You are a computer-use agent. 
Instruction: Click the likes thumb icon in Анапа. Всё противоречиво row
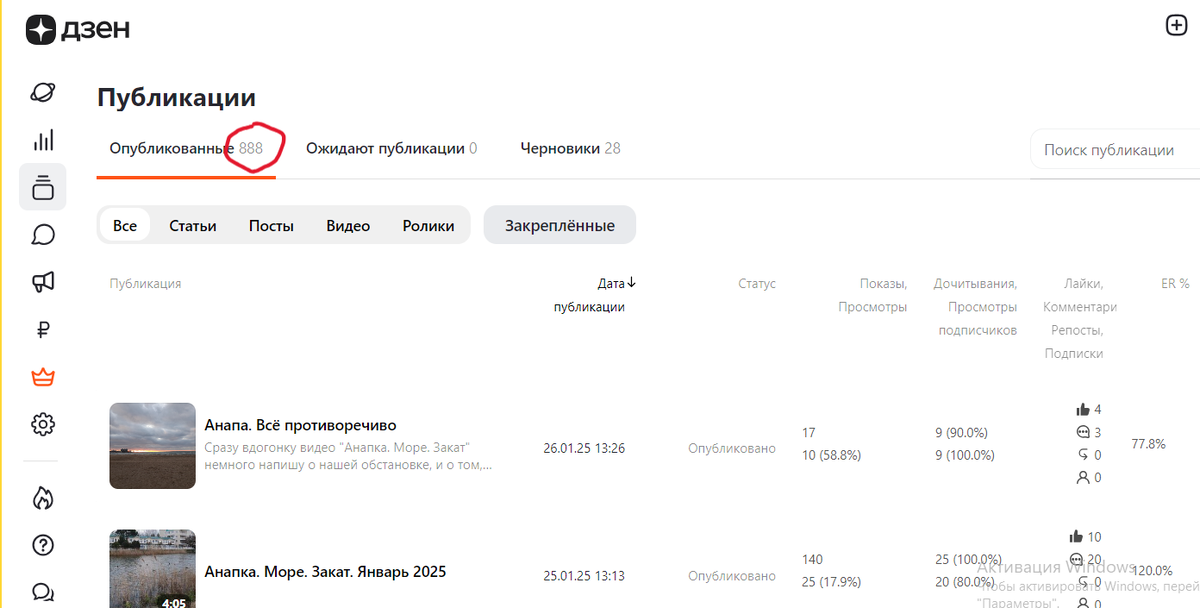(1082, 409)
